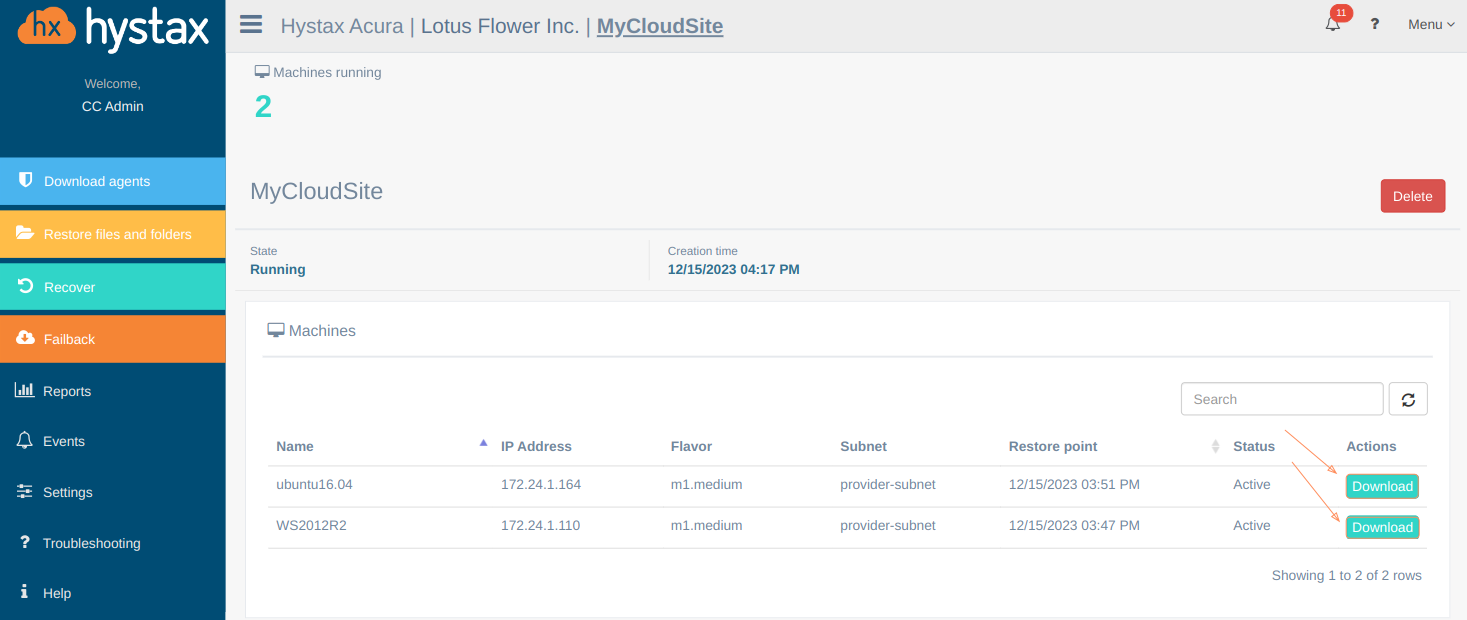1467x620 pixels.
Task: Click the Status column header
Action: click(1254, 446)
